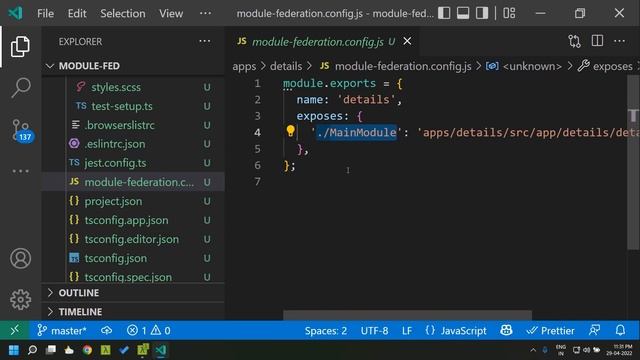Open errors and warnings problems indicator
Viewport: 640px width, 360px height.
(x=149, y=330)
